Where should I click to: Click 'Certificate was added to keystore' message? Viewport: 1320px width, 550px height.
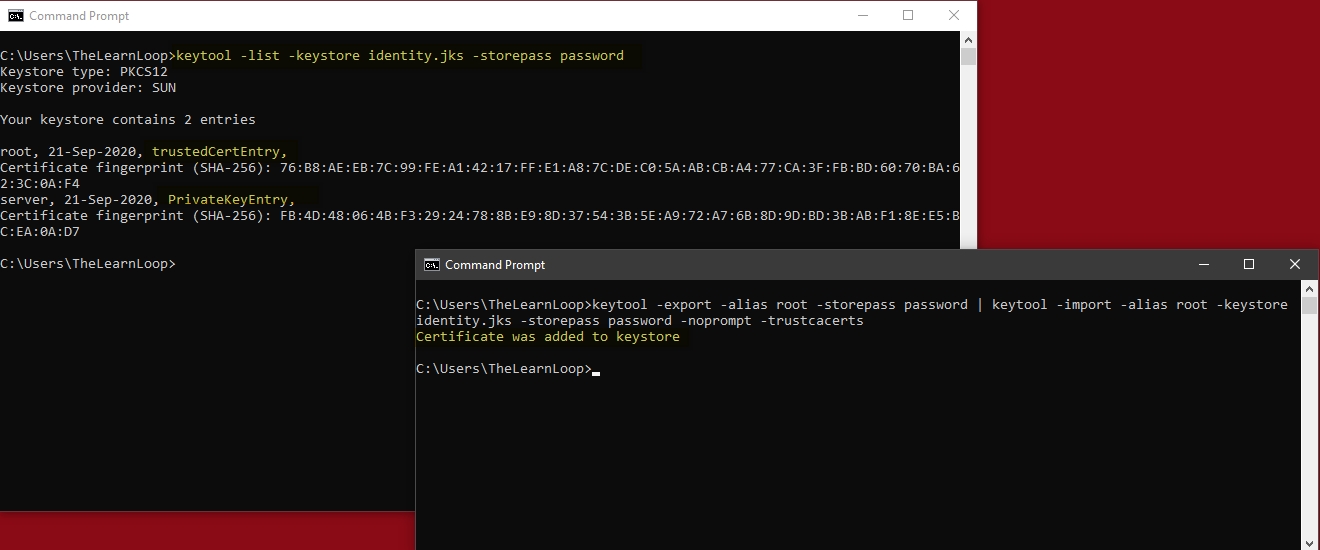pyautogui.click(x=548, y=336)
